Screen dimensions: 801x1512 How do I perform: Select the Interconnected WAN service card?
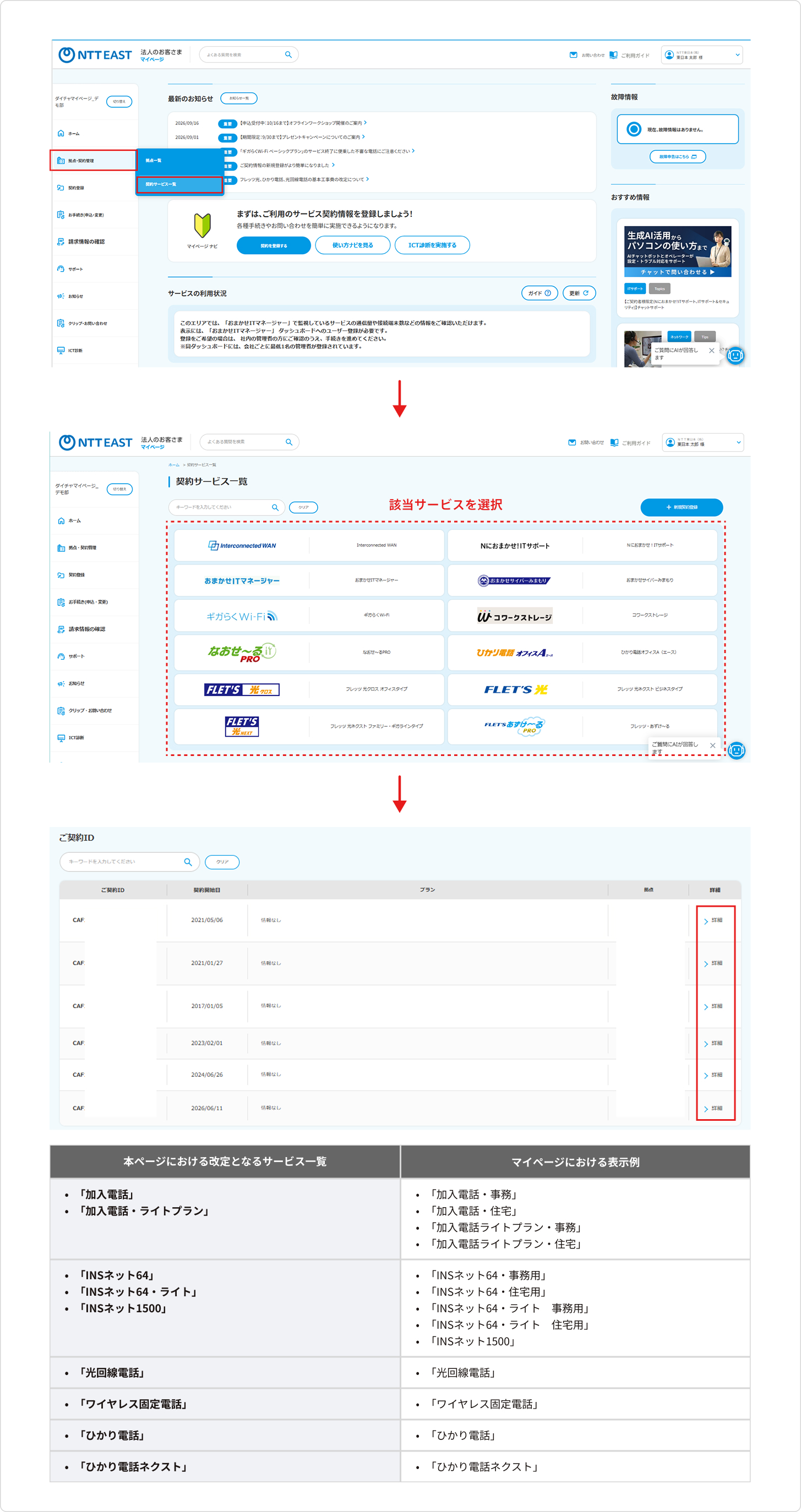pos(309,545)
